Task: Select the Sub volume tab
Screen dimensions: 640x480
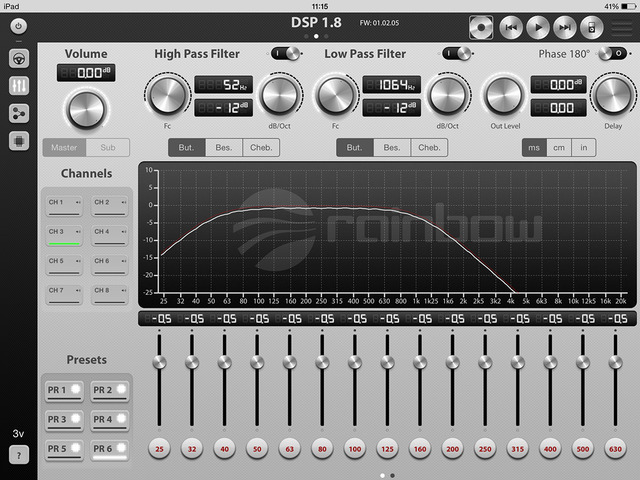Action: point(108,147)
